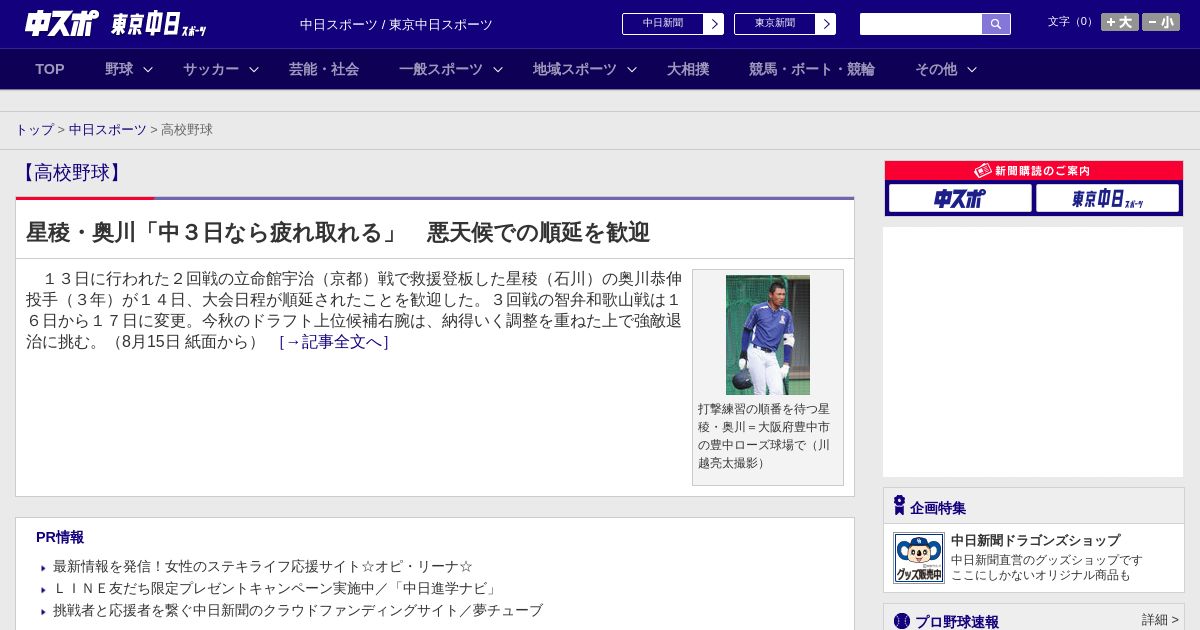Click 中日スポーツ breadcrumb link
The height and width of the screenshot is (630, 1200).
tap(108, 130)
